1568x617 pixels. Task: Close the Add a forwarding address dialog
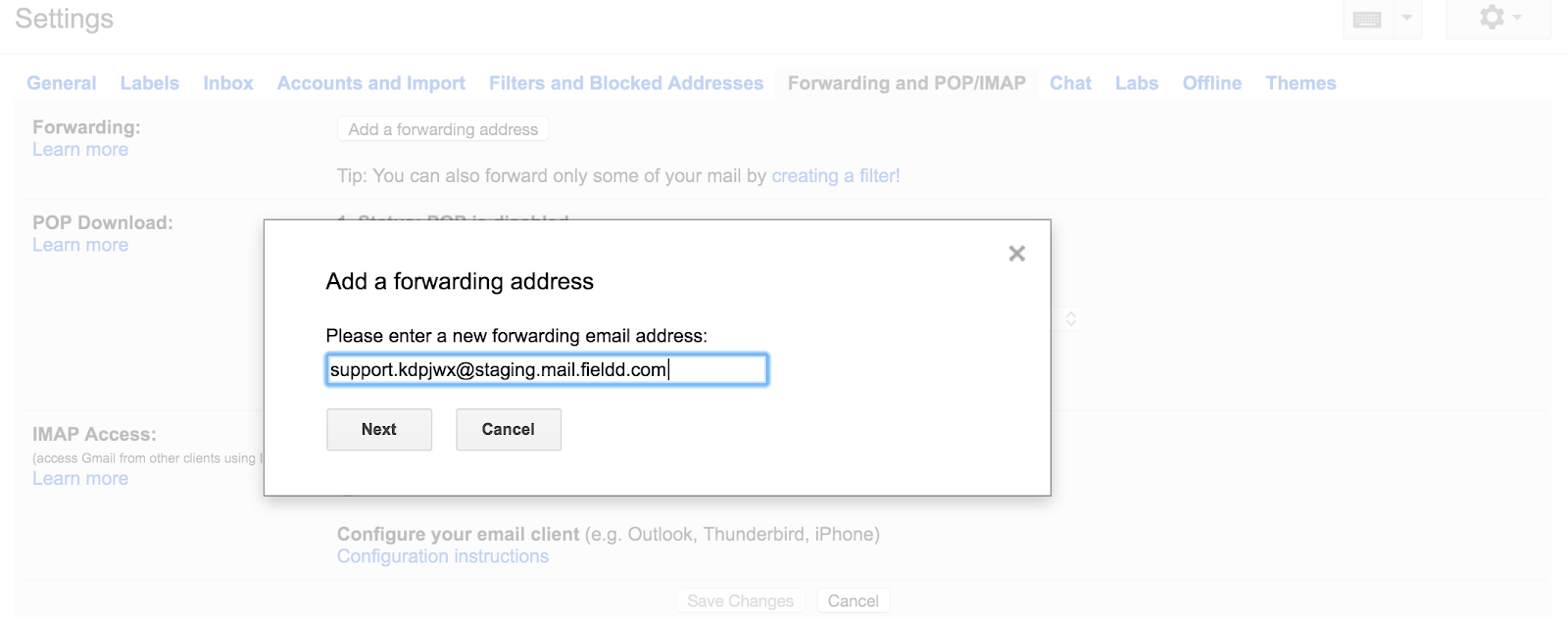pyautogui.click(x=1016, y=254)
